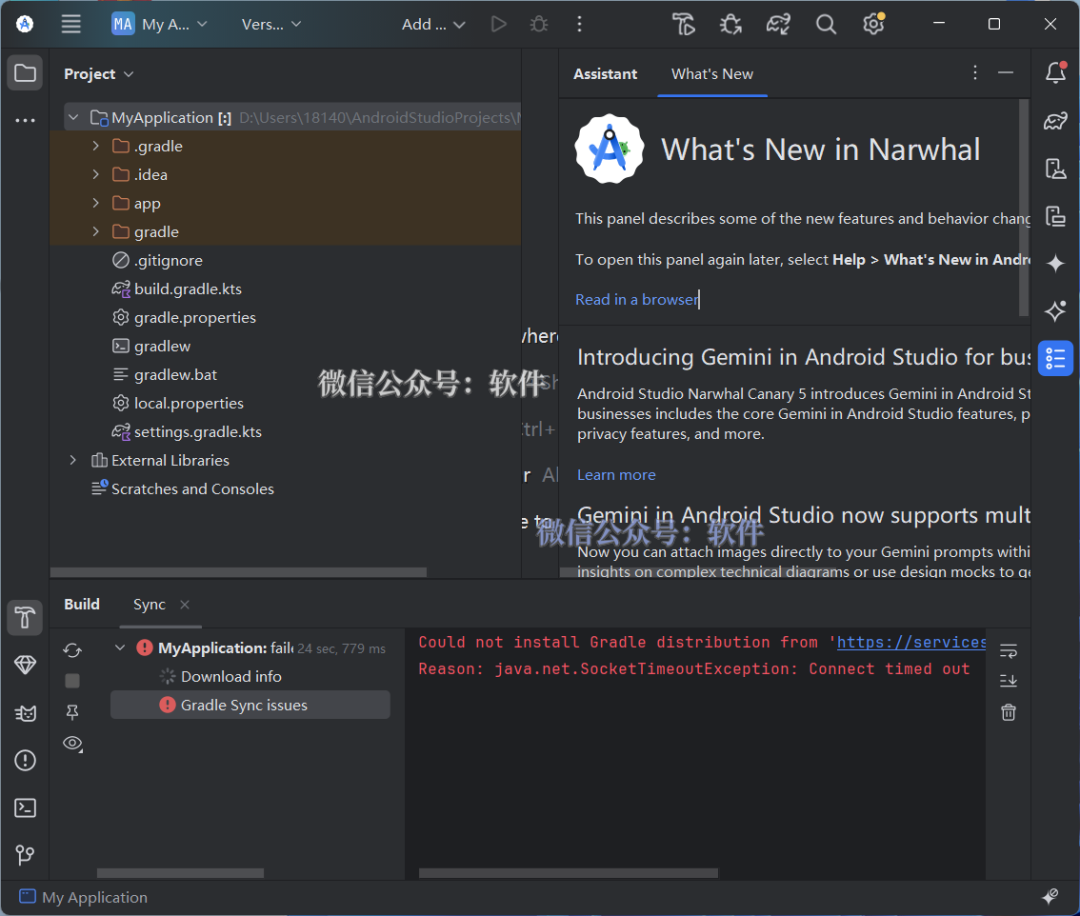This screenshot has height=916, width=1080.
Task: Open the Project tool window folder icon
Action: (x=25, y=73)
